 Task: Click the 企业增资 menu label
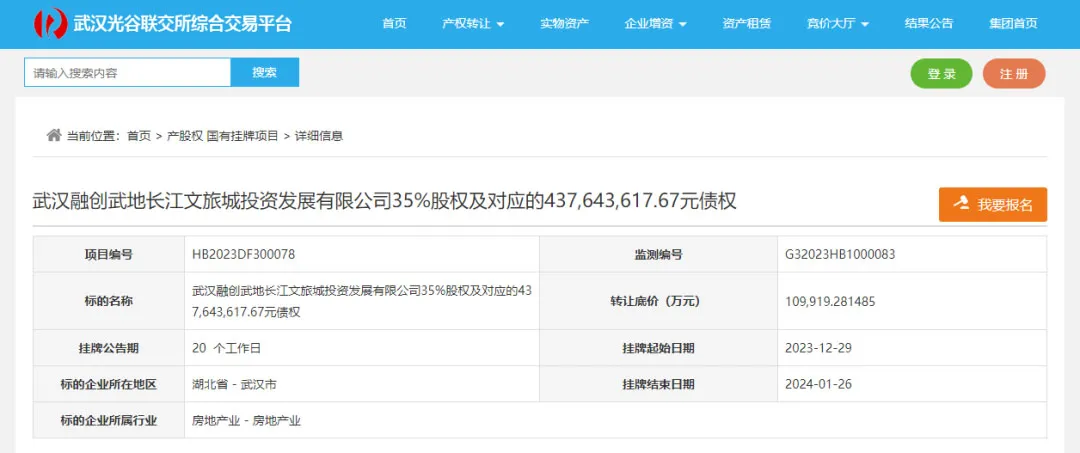648,23
